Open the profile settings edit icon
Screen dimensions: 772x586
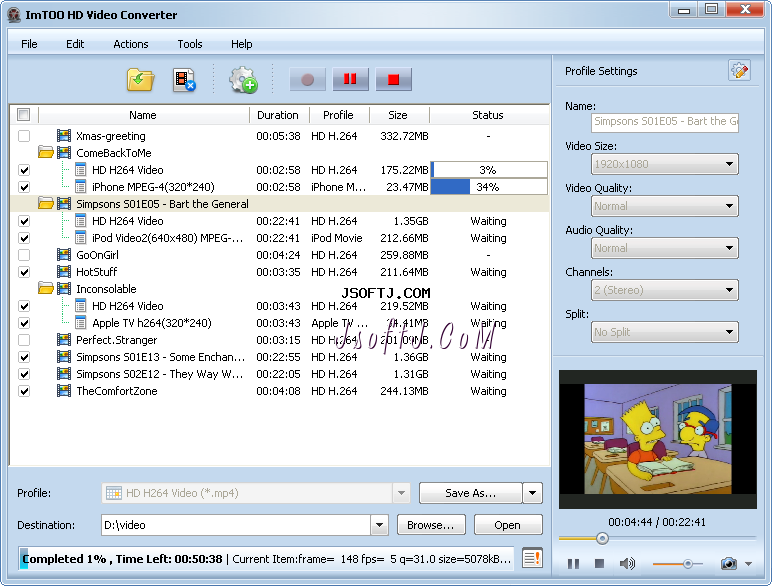click(x=739, y=71)
